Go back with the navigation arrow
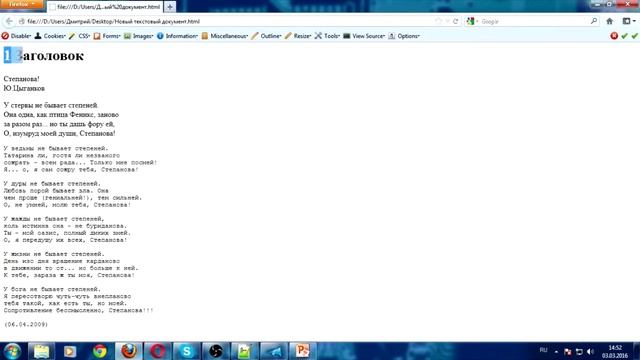Viewport: 640px width, 360px height. tap(9, 21)
